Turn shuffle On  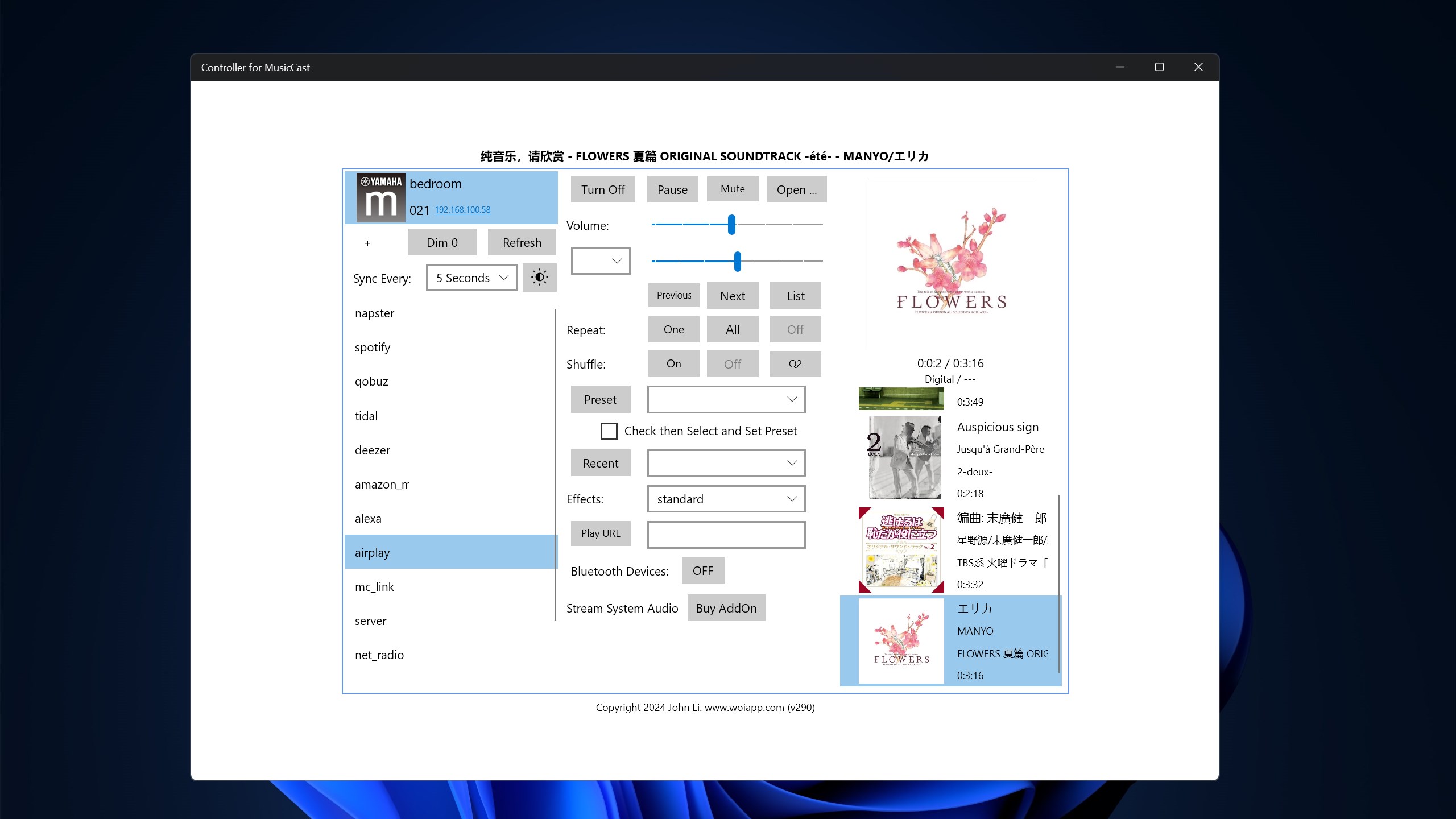(673, 364)
